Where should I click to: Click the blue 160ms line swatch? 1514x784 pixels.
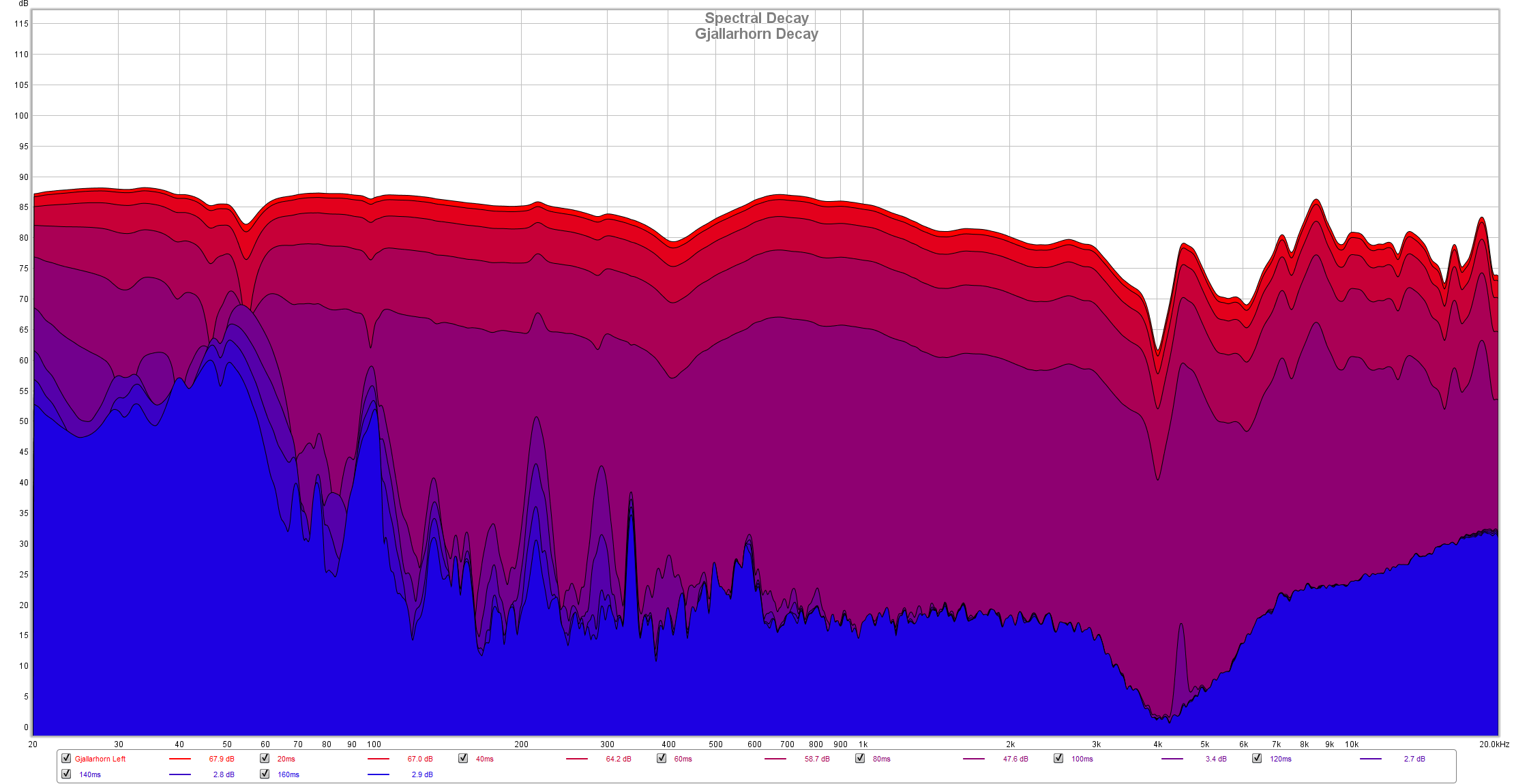click(378, 774)
